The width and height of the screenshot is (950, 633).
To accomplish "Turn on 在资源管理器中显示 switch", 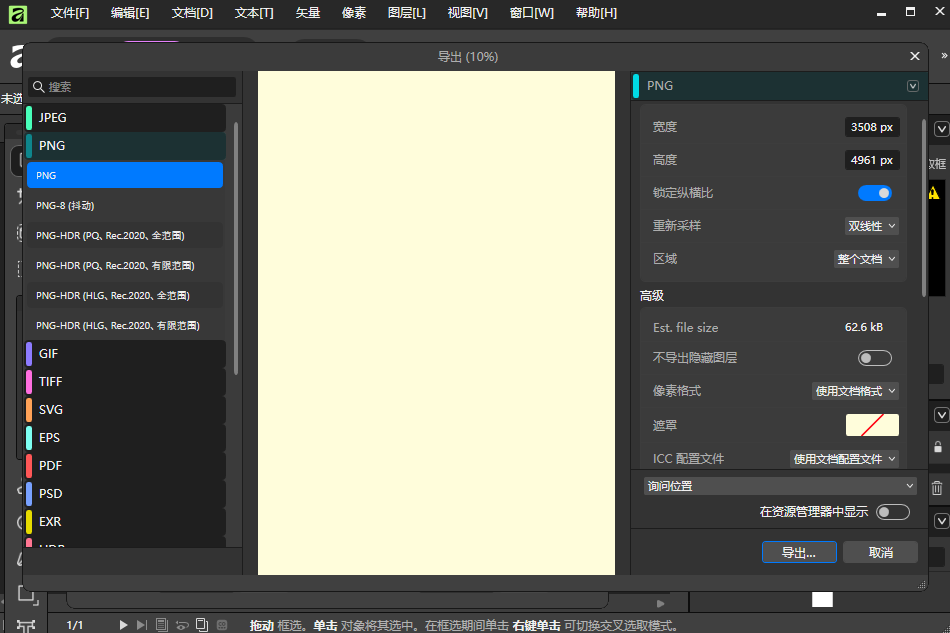I will [892, 512].
